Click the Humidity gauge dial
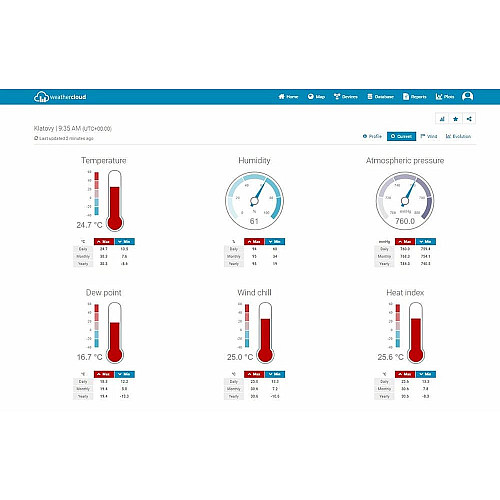Screen dimensions: 500x500 pos(254,201)
